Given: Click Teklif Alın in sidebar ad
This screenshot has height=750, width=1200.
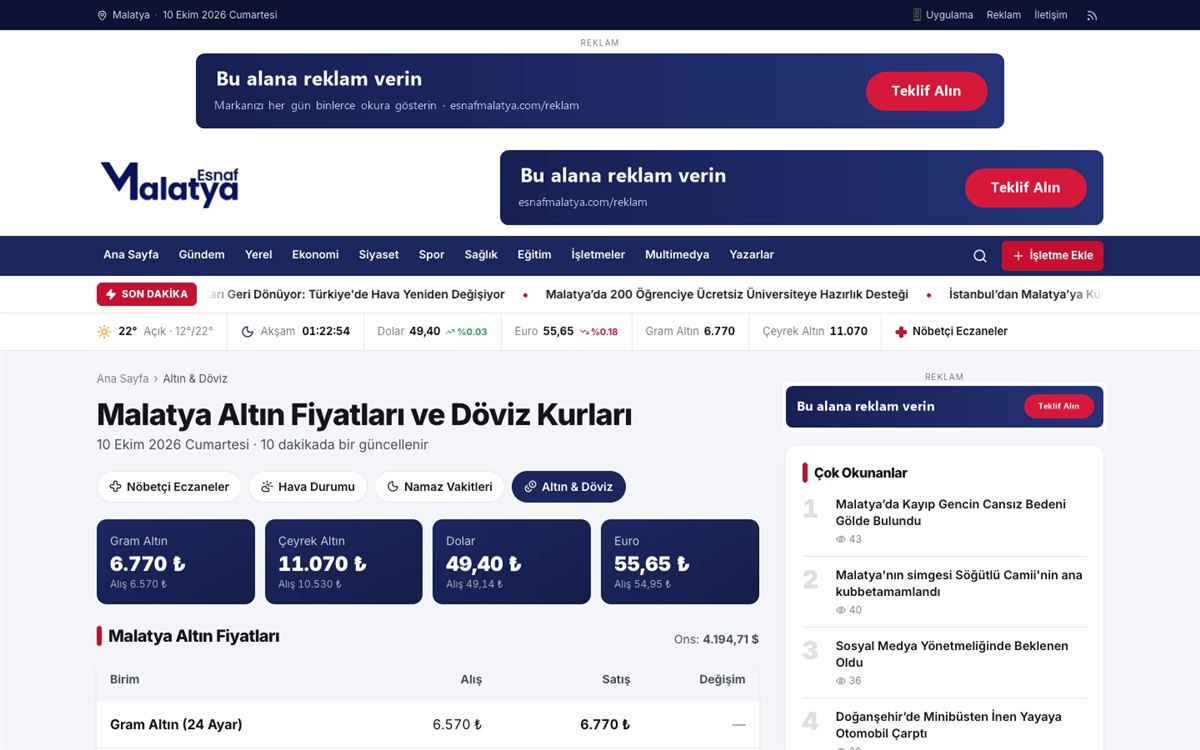Looking at the screenshot, I should tap(1058, 406).
